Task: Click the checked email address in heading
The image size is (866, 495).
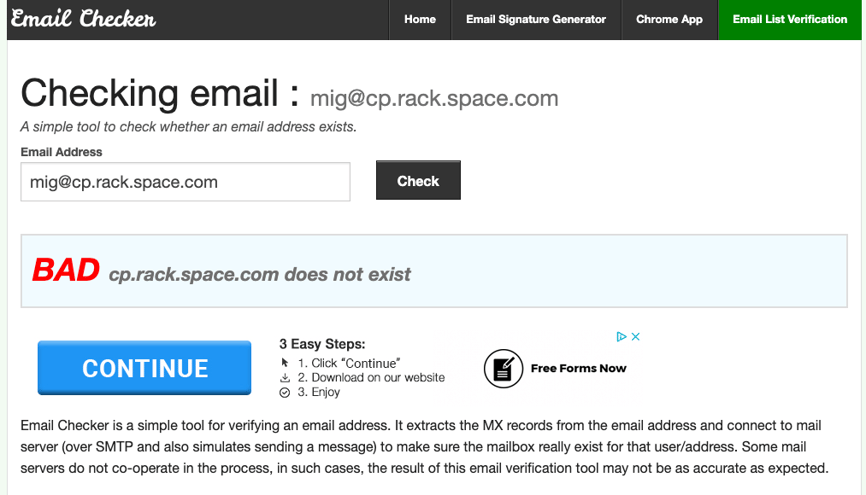Action: tap(434, 98)
